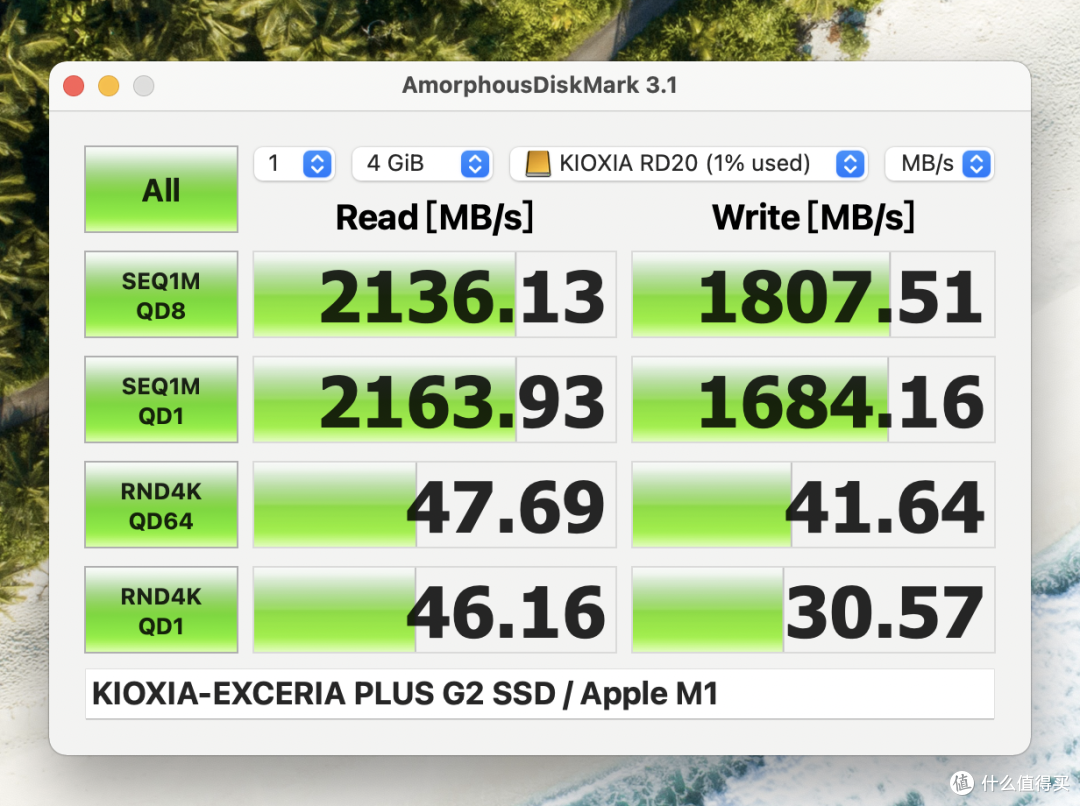Click the Write [MB/s] column header
This screenshot has height=806, width=1080.
point(813,218)
